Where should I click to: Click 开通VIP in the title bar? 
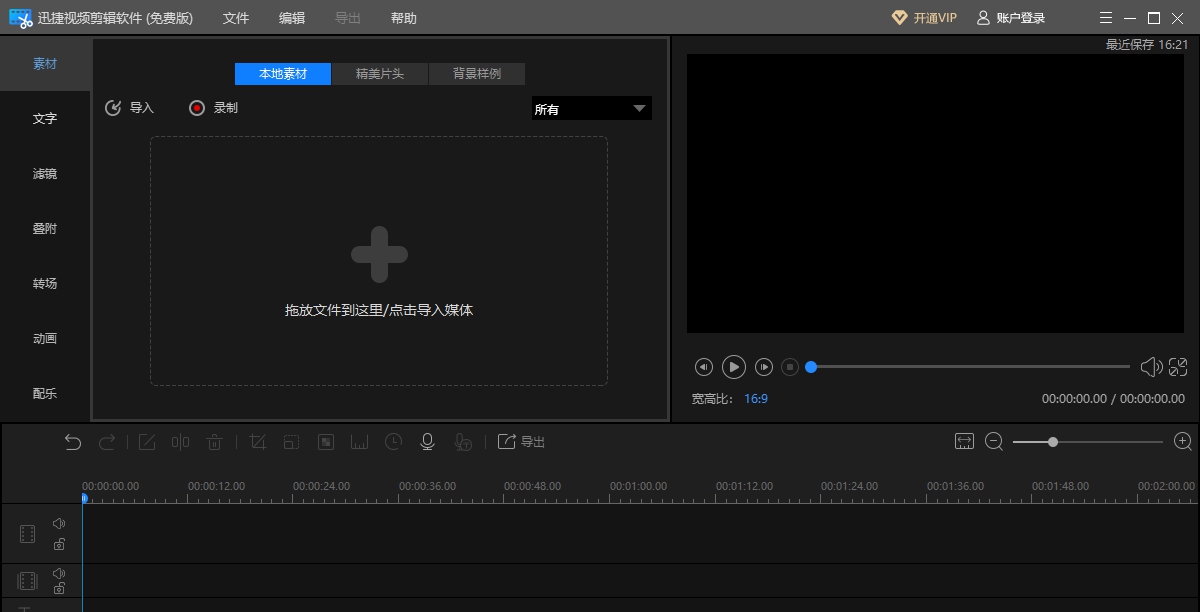coord(924,17)
